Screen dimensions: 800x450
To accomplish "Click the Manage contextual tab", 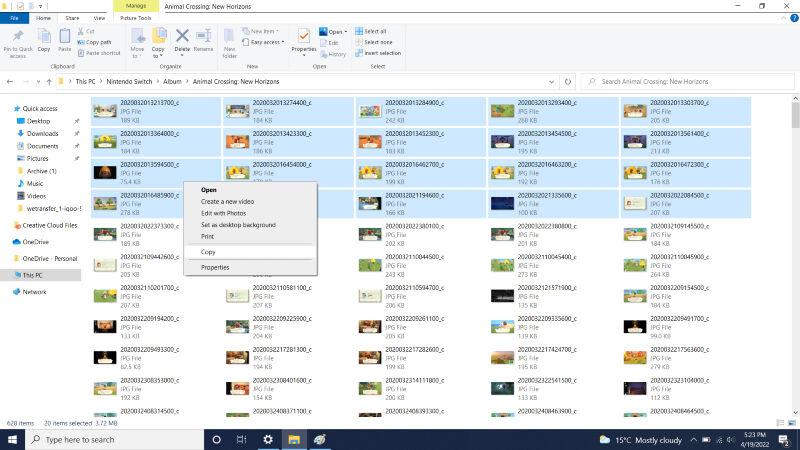I will point(136,6).
